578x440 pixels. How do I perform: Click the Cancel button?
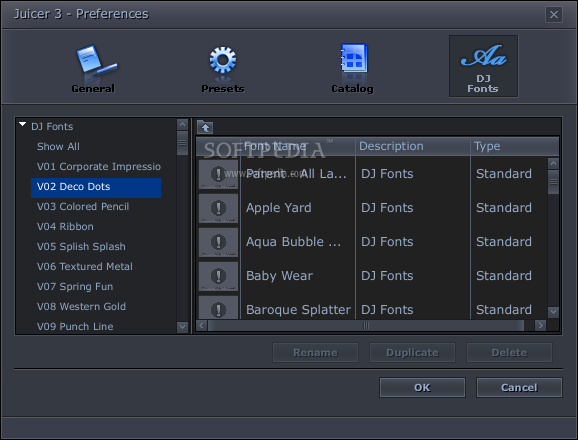[519, 388]
